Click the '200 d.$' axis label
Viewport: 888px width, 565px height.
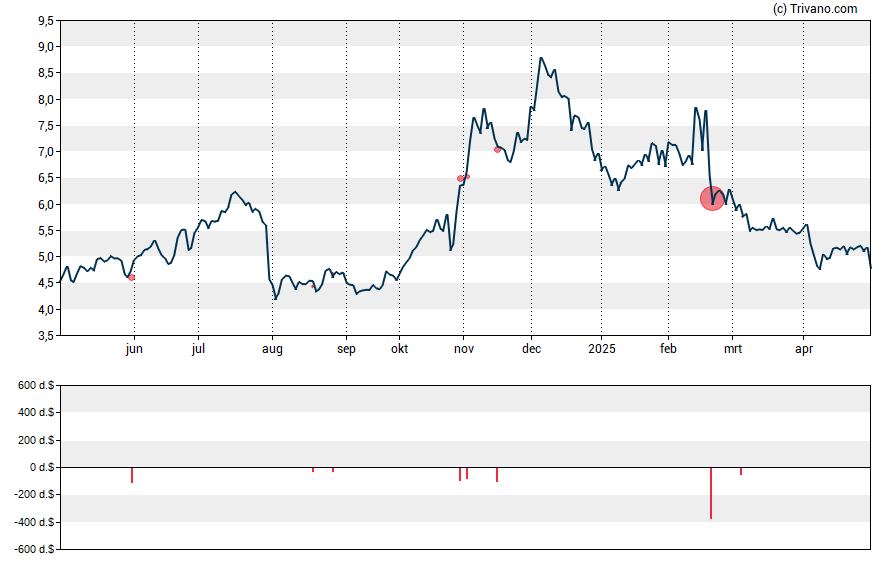coord(36,440)
